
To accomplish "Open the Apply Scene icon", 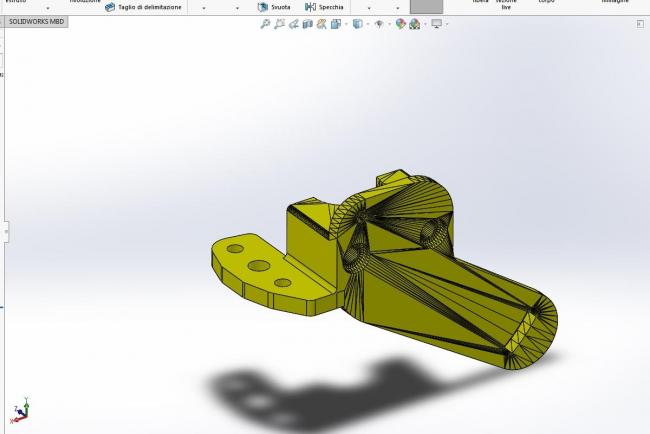I will coord(415,24).
